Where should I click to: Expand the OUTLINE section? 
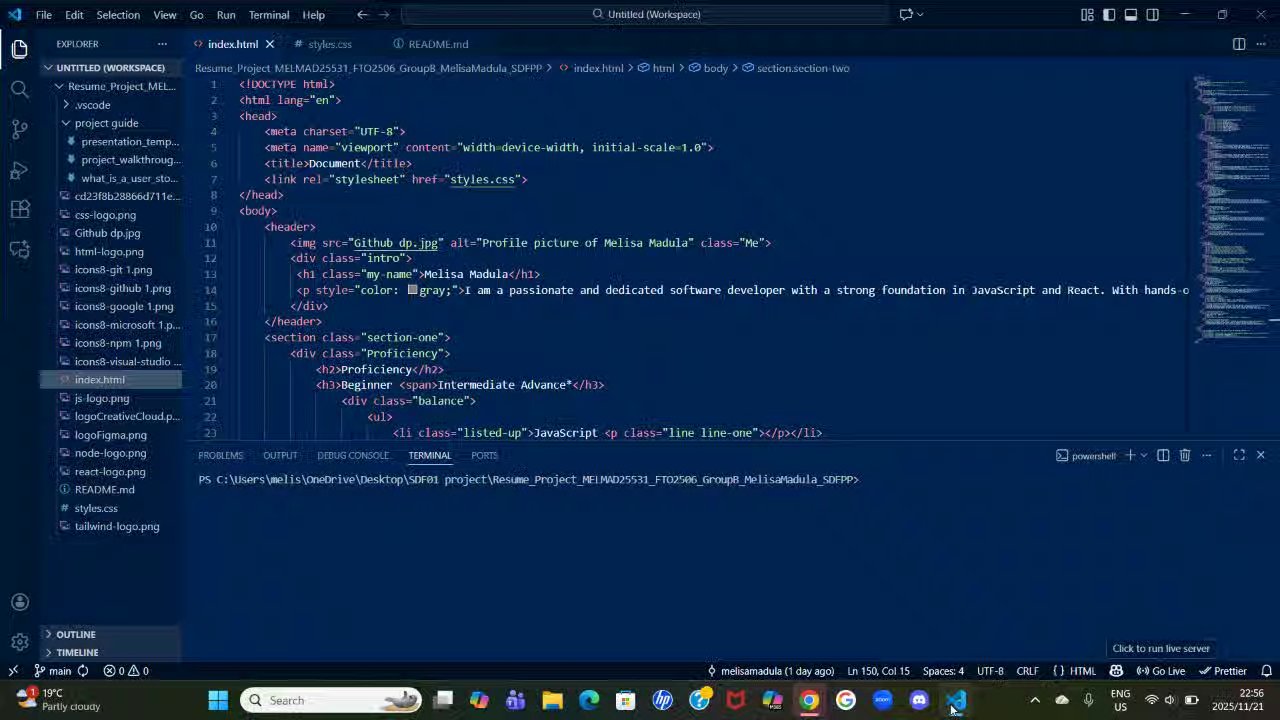(x=76, y=634)
